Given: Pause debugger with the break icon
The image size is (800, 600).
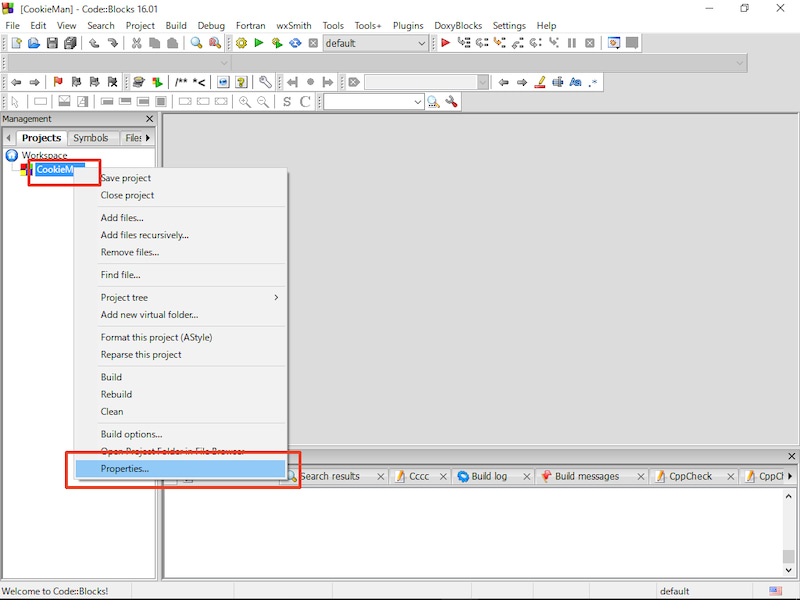Looking at the screenshot, I should coord(572,43).
